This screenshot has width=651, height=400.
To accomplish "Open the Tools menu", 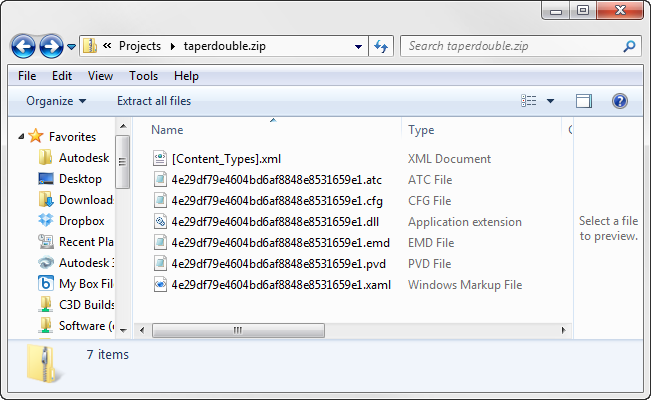I will [143, 76].
